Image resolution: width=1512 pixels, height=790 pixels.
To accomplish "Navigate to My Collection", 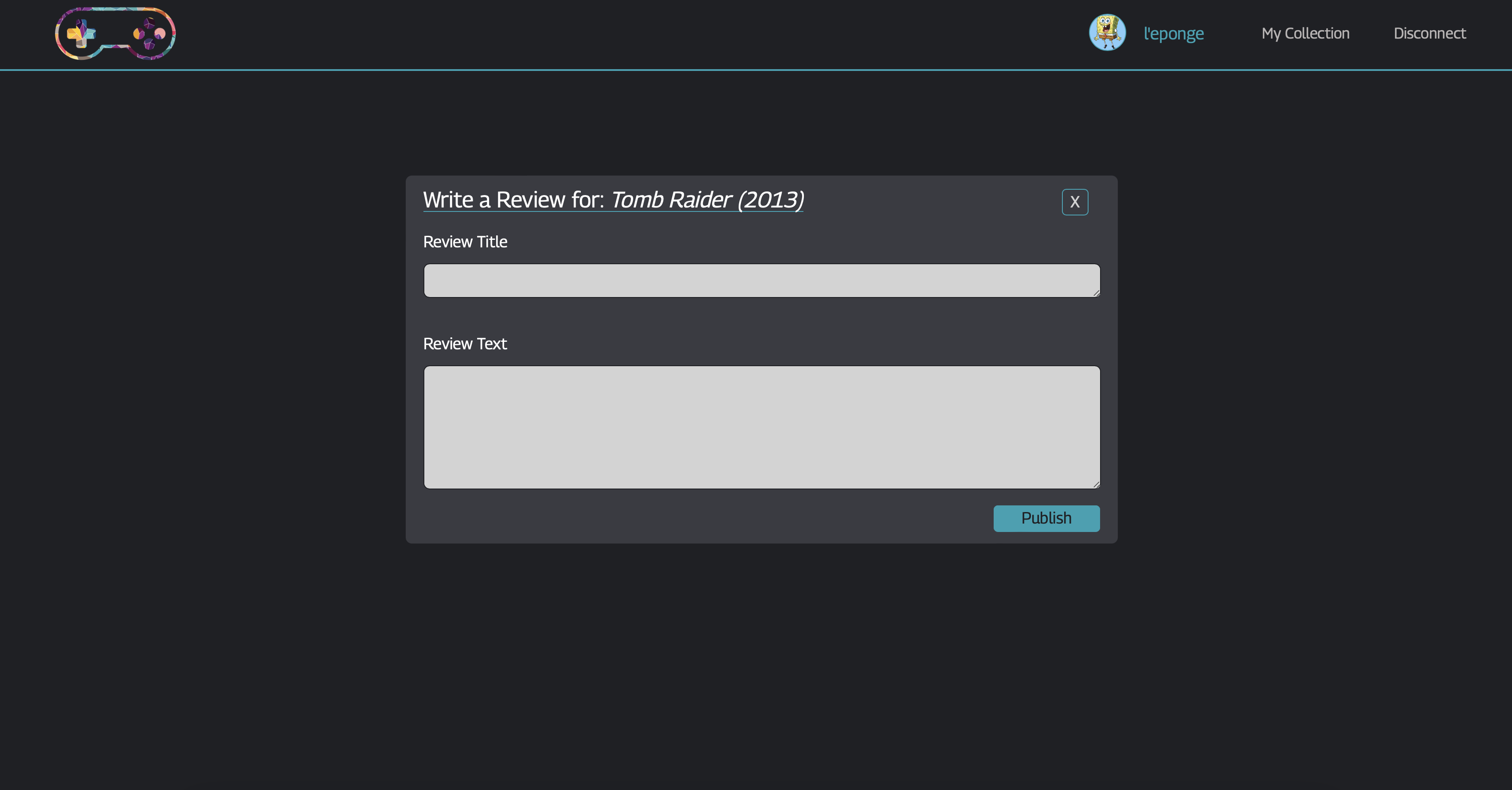I will point(1305,33).
